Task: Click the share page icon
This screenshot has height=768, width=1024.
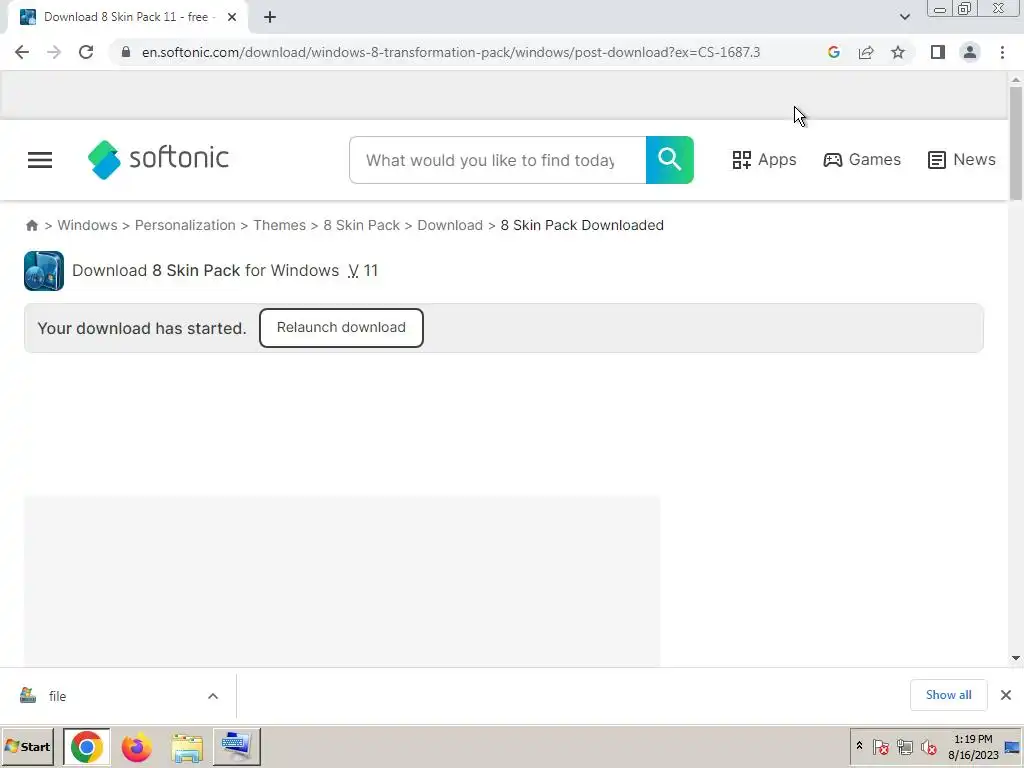Action: pyautogui.click(x=866, y=52)
